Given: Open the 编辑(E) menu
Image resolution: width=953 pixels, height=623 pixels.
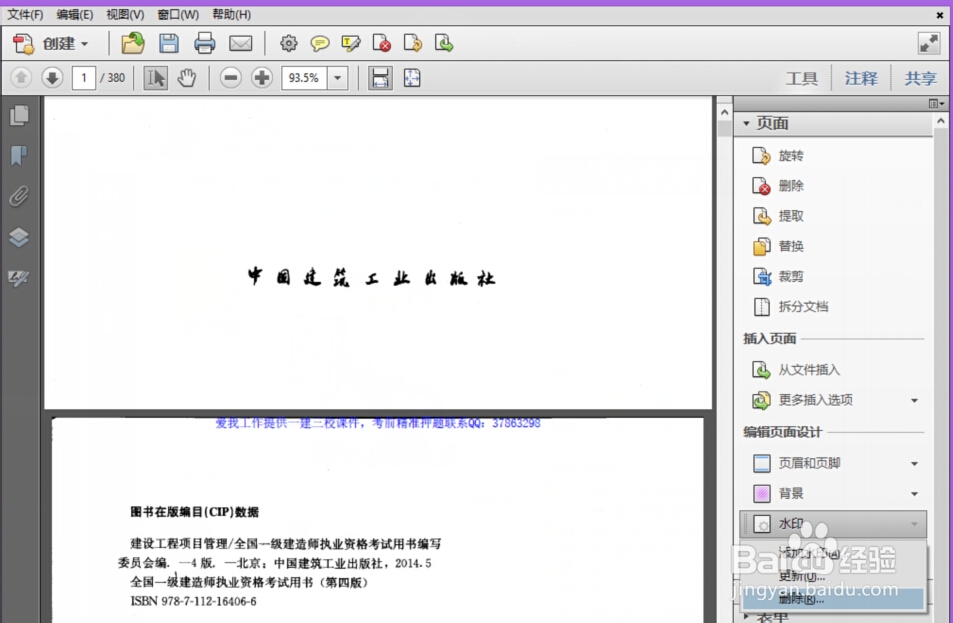Looking at the screenshot, I should (75, 14).
